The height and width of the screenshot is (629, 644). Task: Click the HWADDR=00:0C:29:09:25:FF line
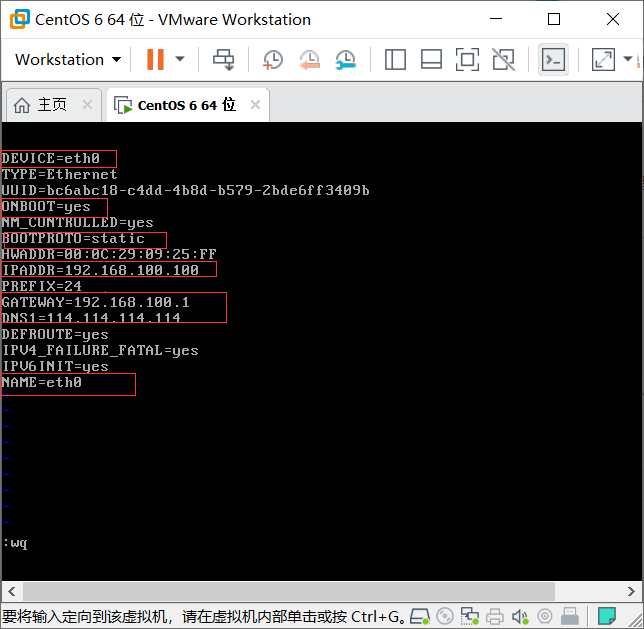pos(109,255)
